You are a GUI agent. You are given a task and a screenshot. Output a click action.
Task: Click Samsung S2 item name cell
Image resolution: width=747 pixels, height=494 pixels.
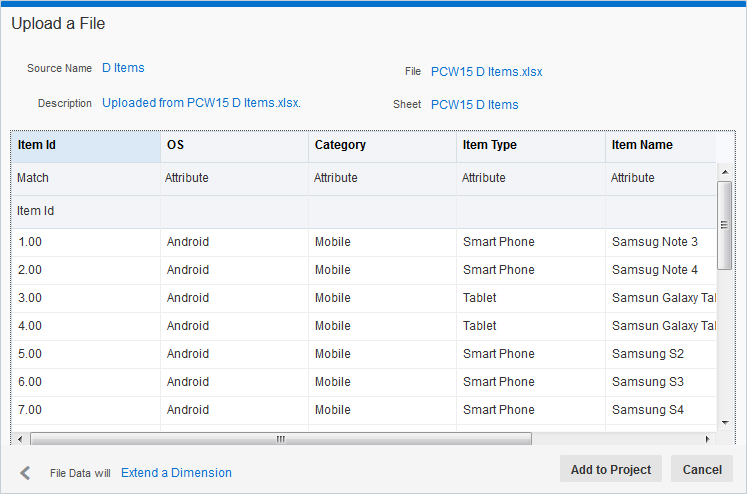(x=661, y=354)
